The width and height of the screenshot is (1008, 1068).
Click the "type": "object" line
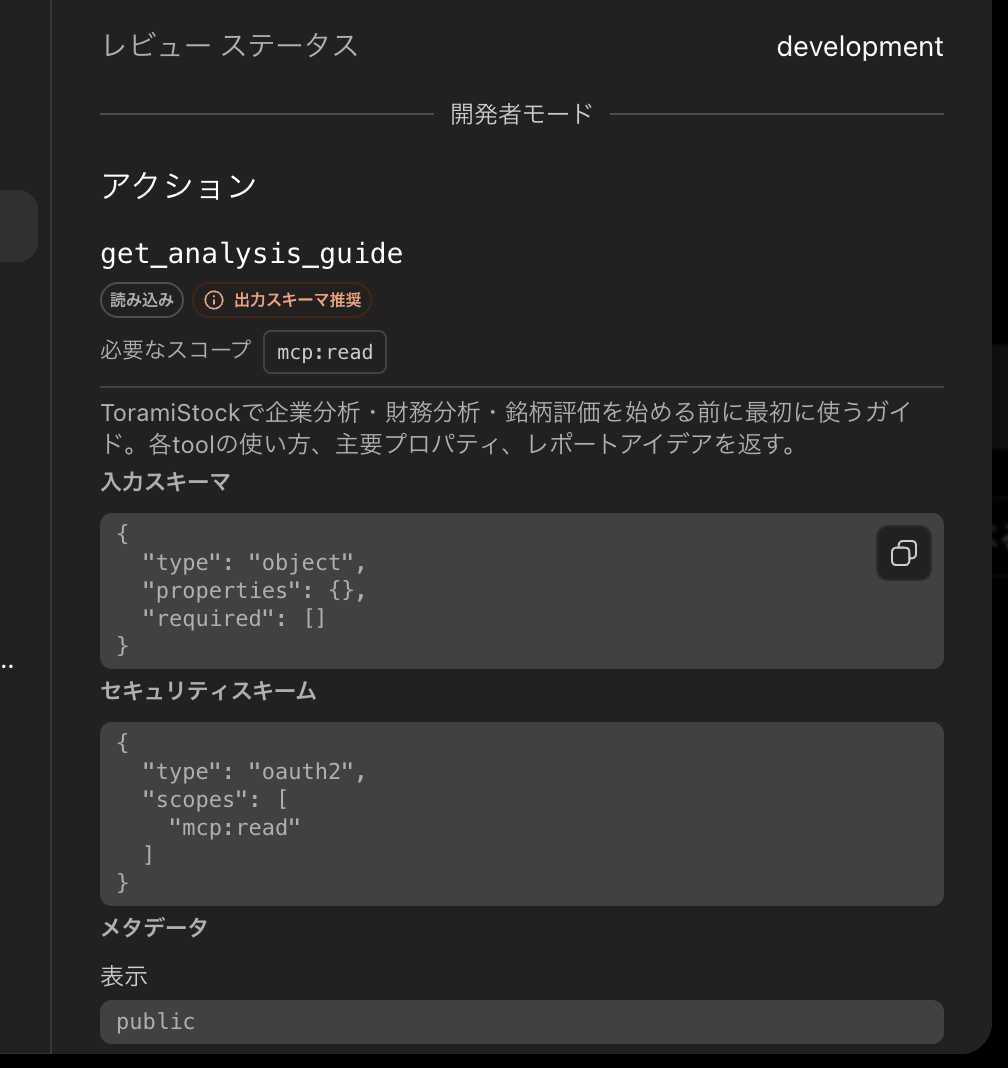(254, 563)
